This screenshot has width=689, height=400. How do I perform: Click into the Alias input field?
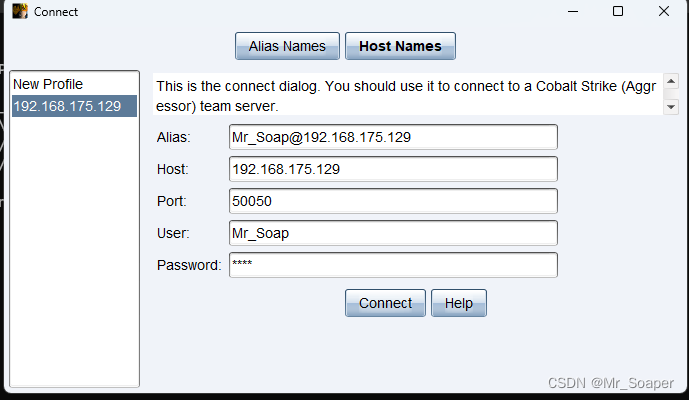(392, 137)
